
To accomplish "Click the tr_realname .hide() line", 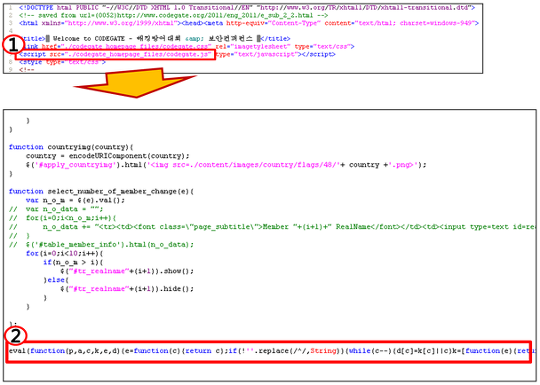I will (x=127, y=289).
